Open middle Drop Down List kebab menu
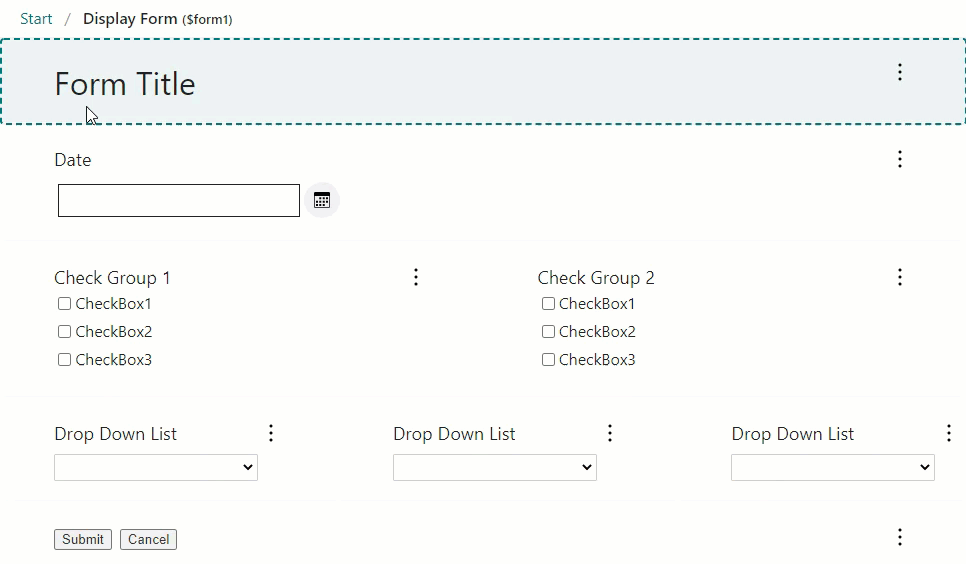Image resolution: width=966 pixels, height=564 pixels. [x=610, y=433]
